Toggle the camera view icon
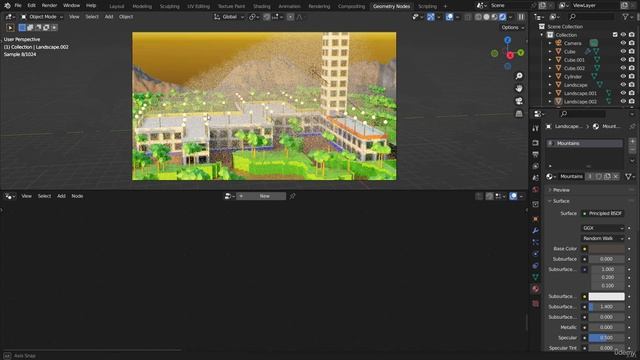The width and height of the screenshot is (640, 360). (519, 101)
